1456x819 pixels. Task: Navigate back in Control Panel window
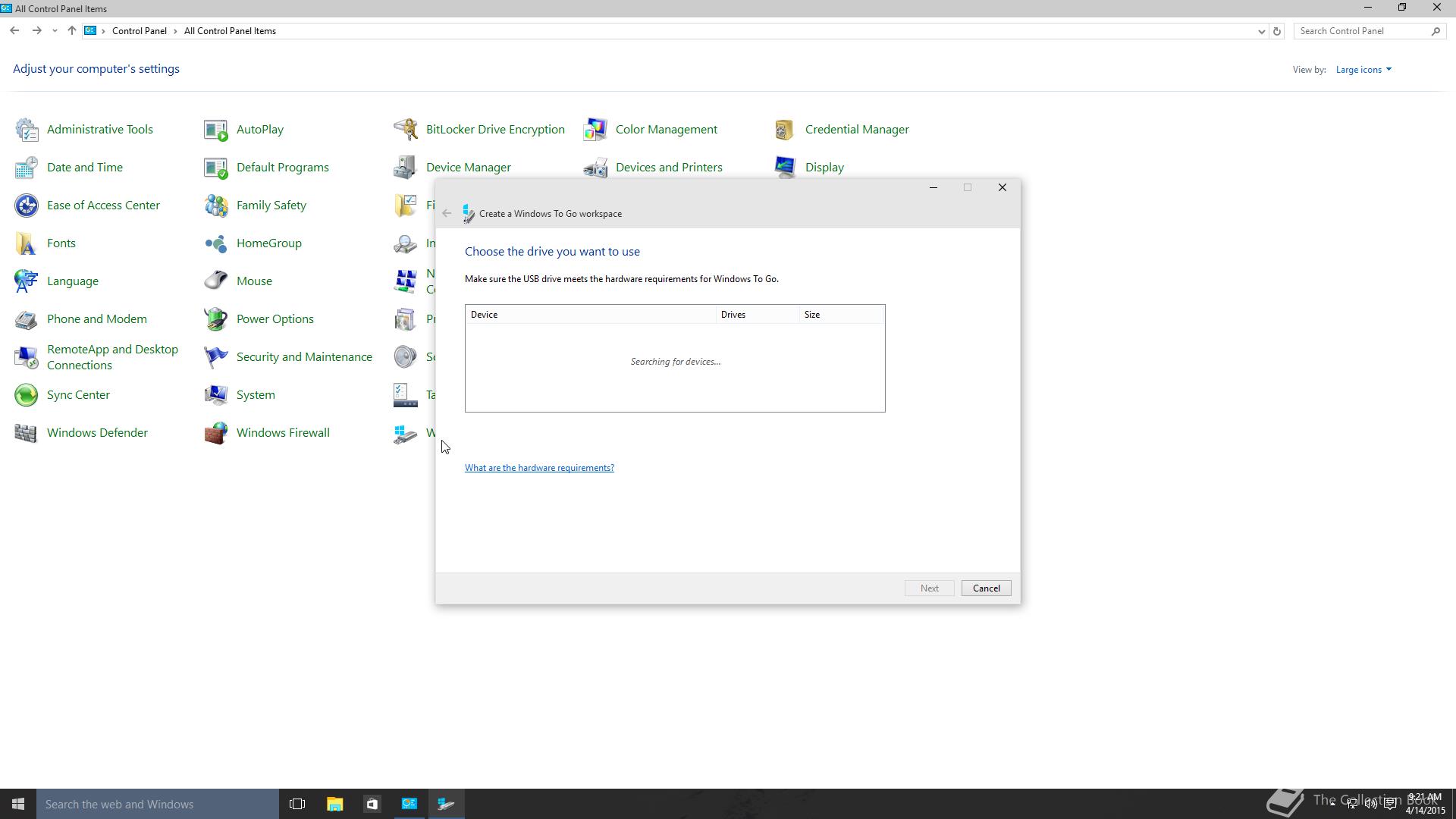[x=14, y=31]
